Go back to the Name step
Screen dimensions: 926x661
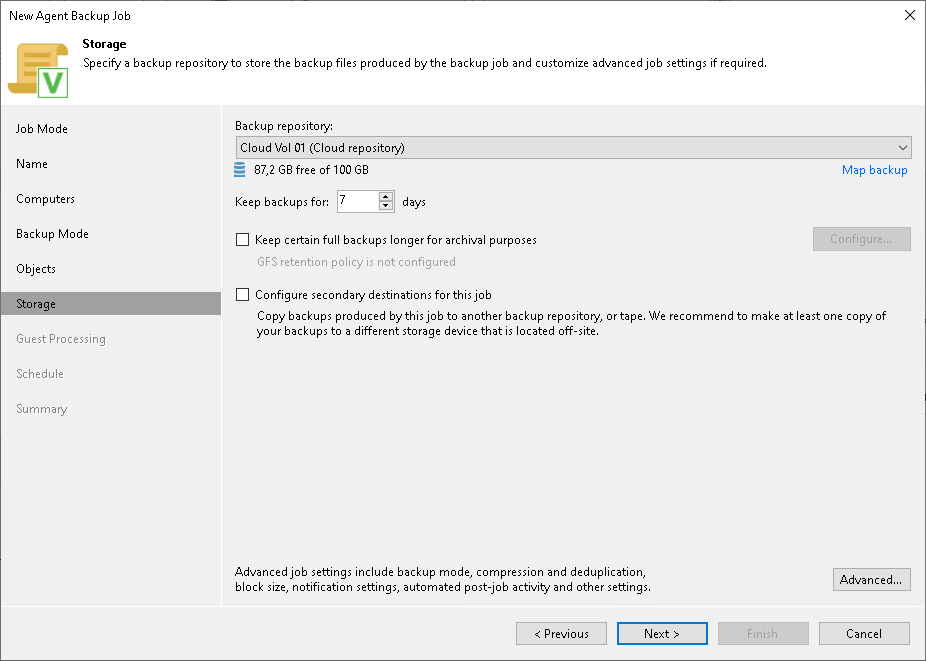pyautogui.click(x=31, y=163)
